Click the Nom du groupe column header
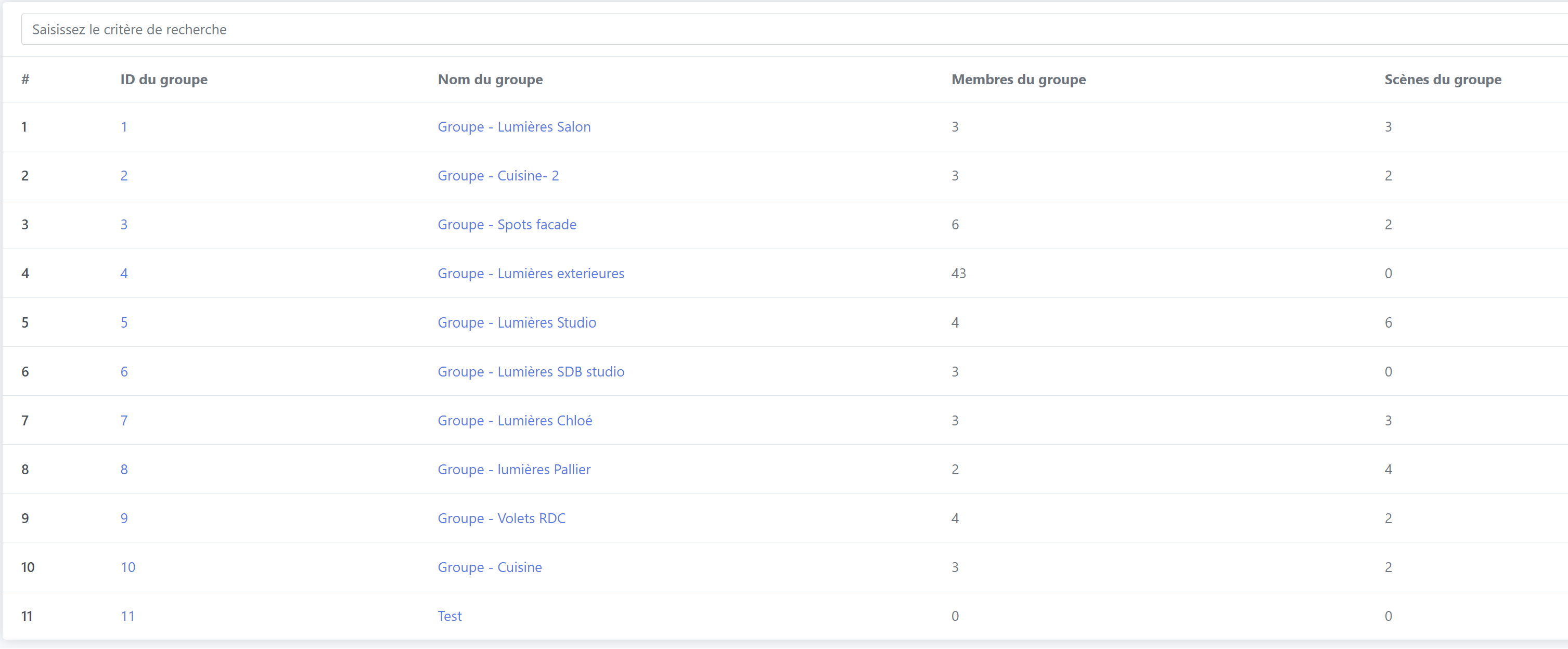 pyautogui.click(x=490, y=79)
